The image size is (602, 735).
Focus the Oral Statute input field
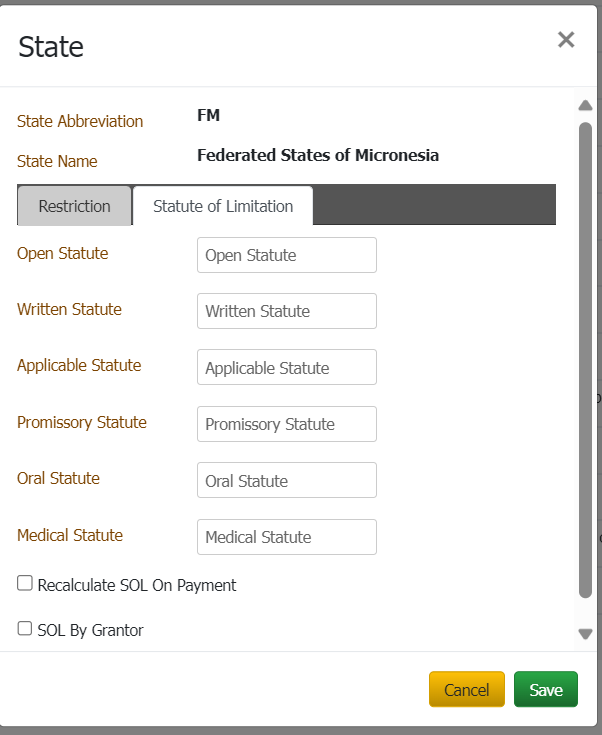[286, 480]
